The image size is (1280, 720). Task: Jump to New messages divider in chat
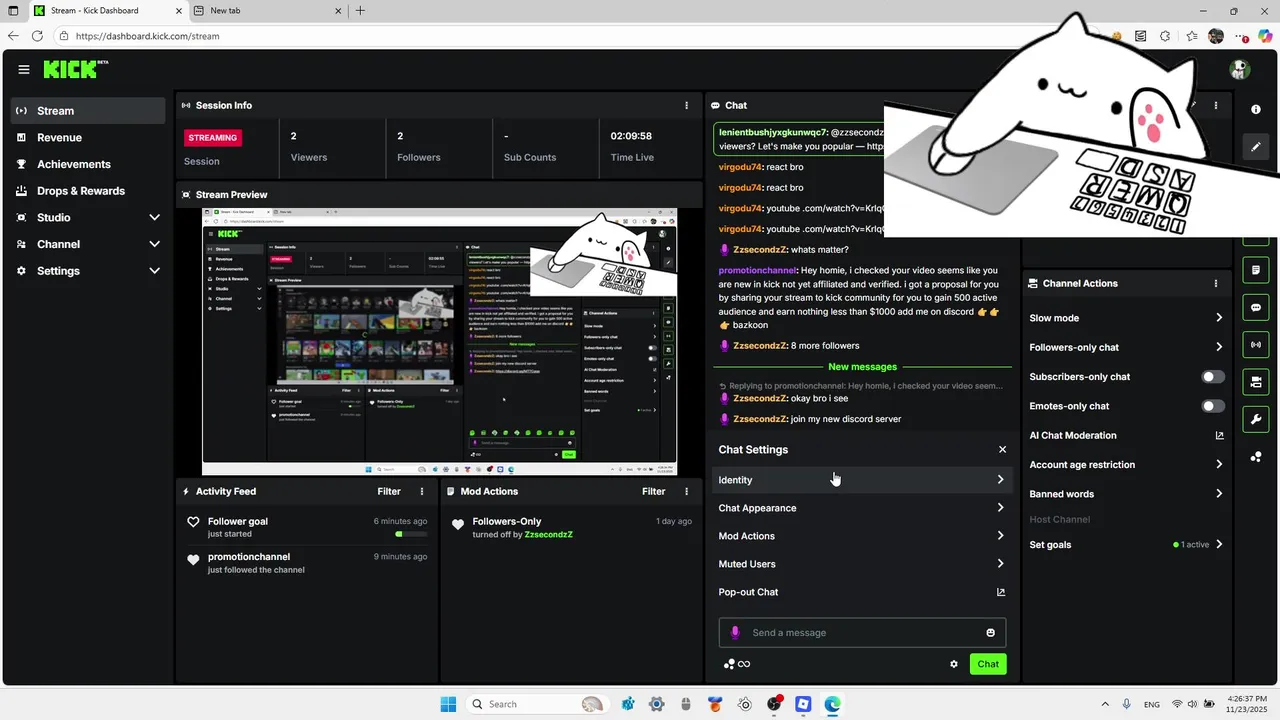tap(862, 367)
